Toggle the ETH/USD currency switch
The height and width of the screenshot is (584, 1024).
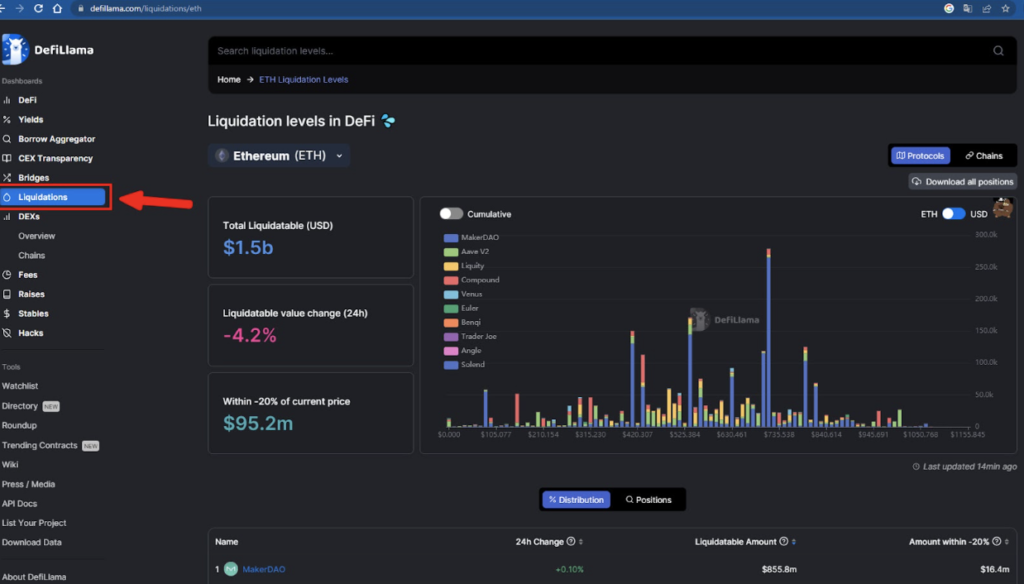(x=953, y=214)
